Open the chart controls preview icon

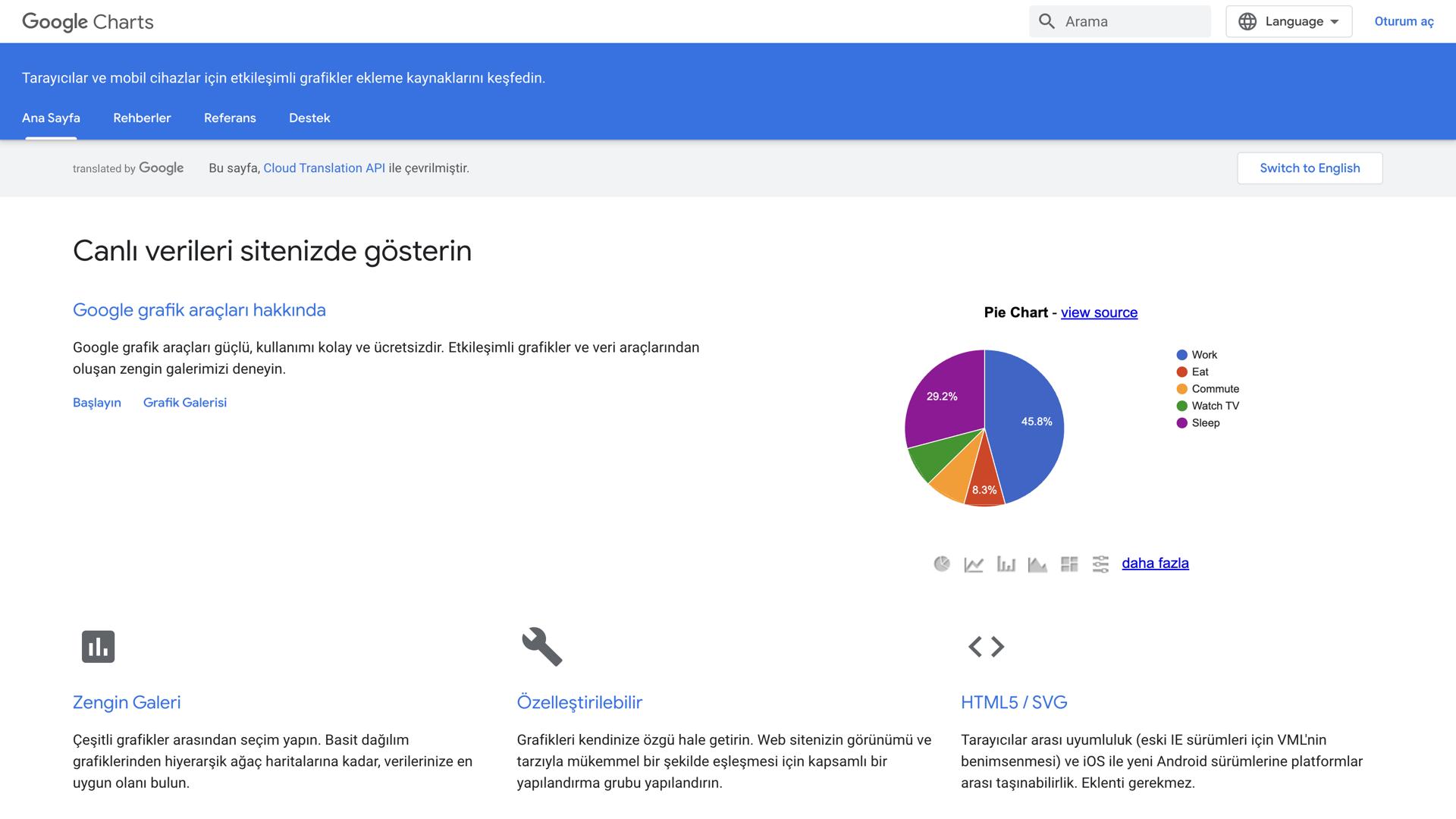click(x=1101, y=563)
